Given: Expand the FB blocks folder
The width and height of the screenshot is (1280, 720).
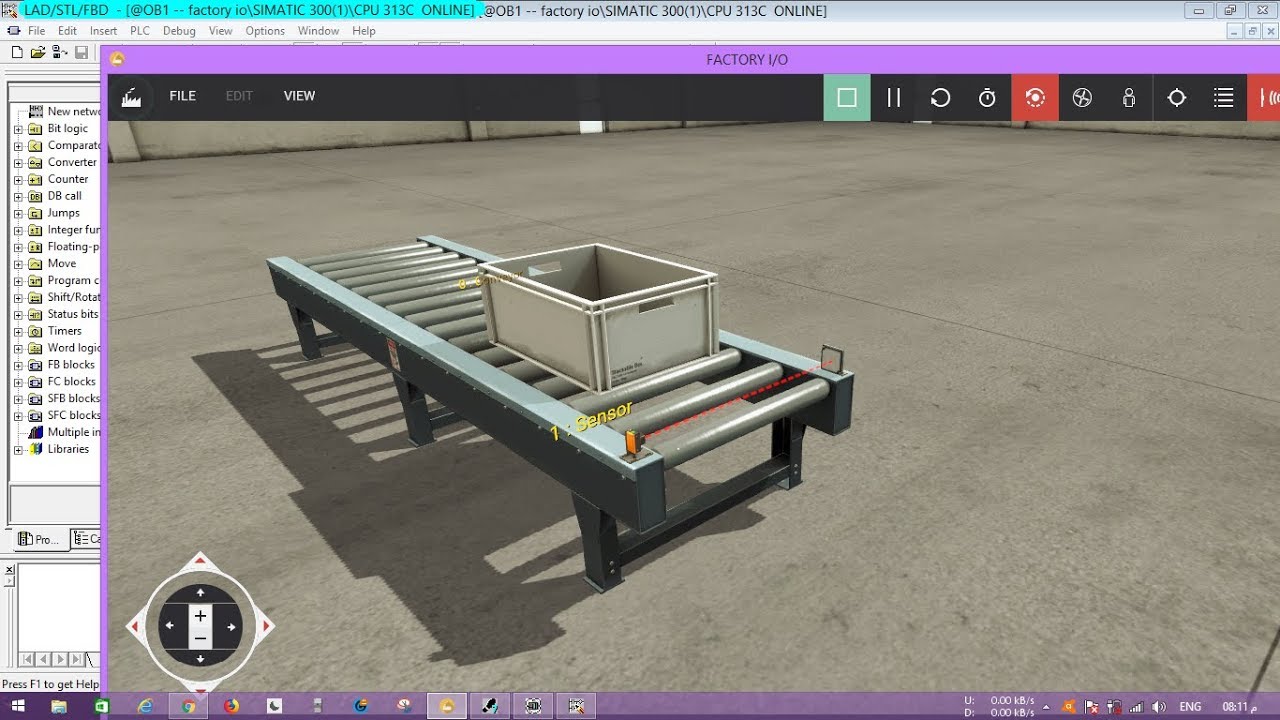Looking at the screenshot, I should click(x=17, y=366).
